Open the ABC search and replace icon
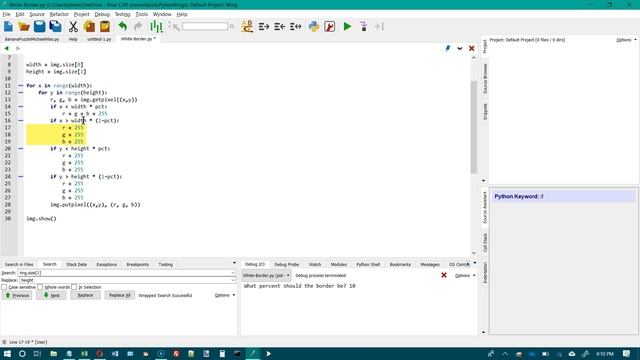 [x=247, y=27]
